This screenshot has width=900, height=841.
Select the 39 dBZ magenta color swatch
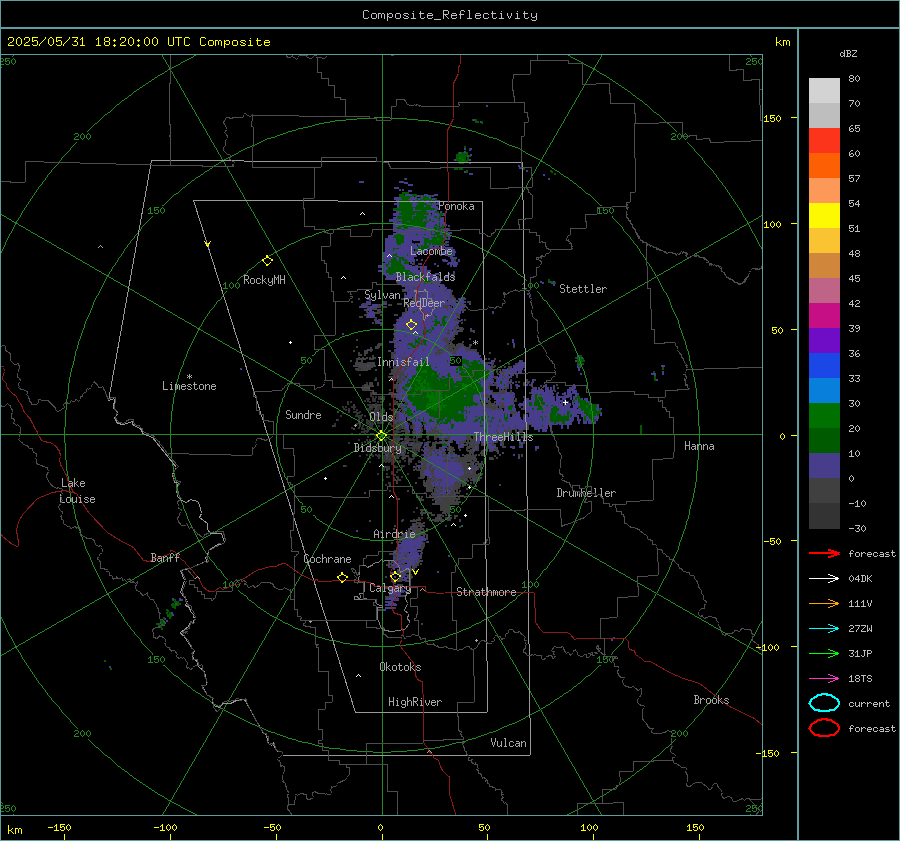click(824, 316)
